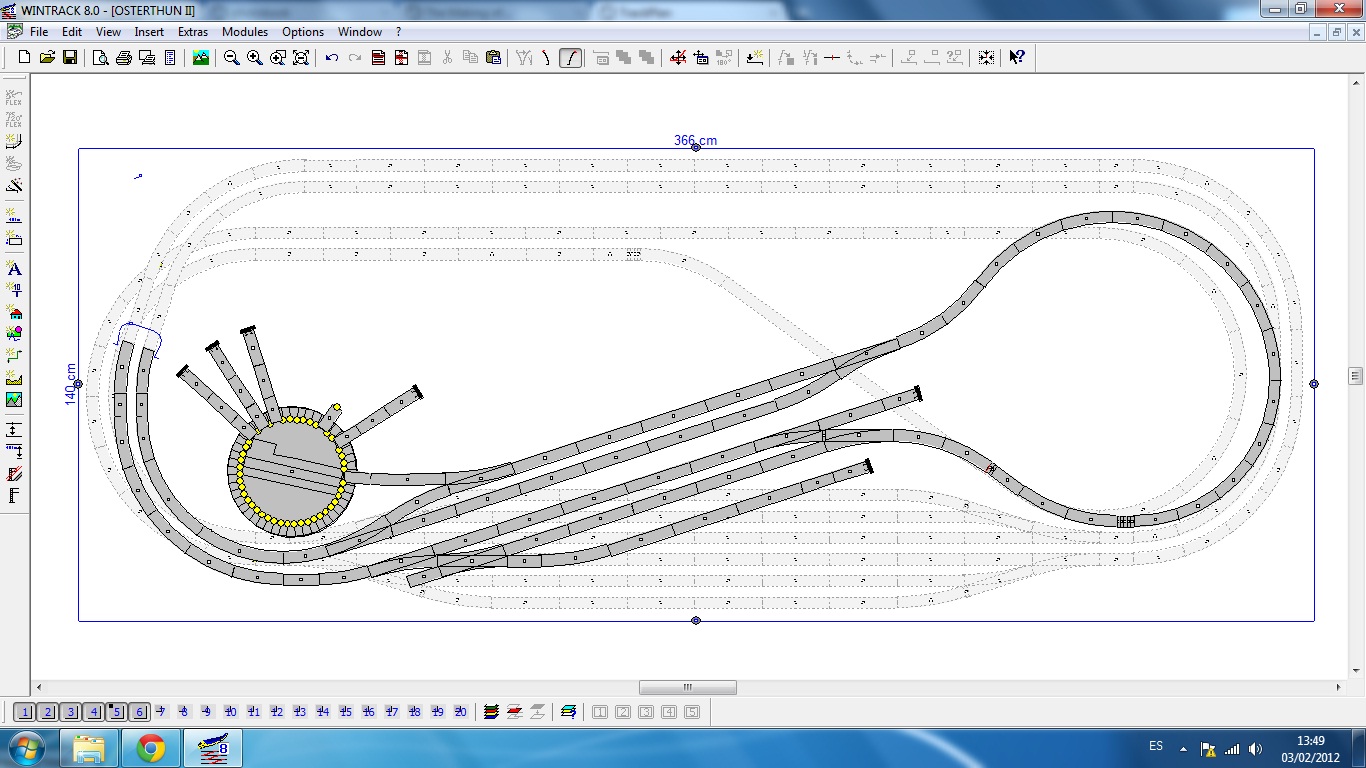Open the Extras menu
Image resolution: width=1366 pixels, height=768 pixels.
point(193,32)
